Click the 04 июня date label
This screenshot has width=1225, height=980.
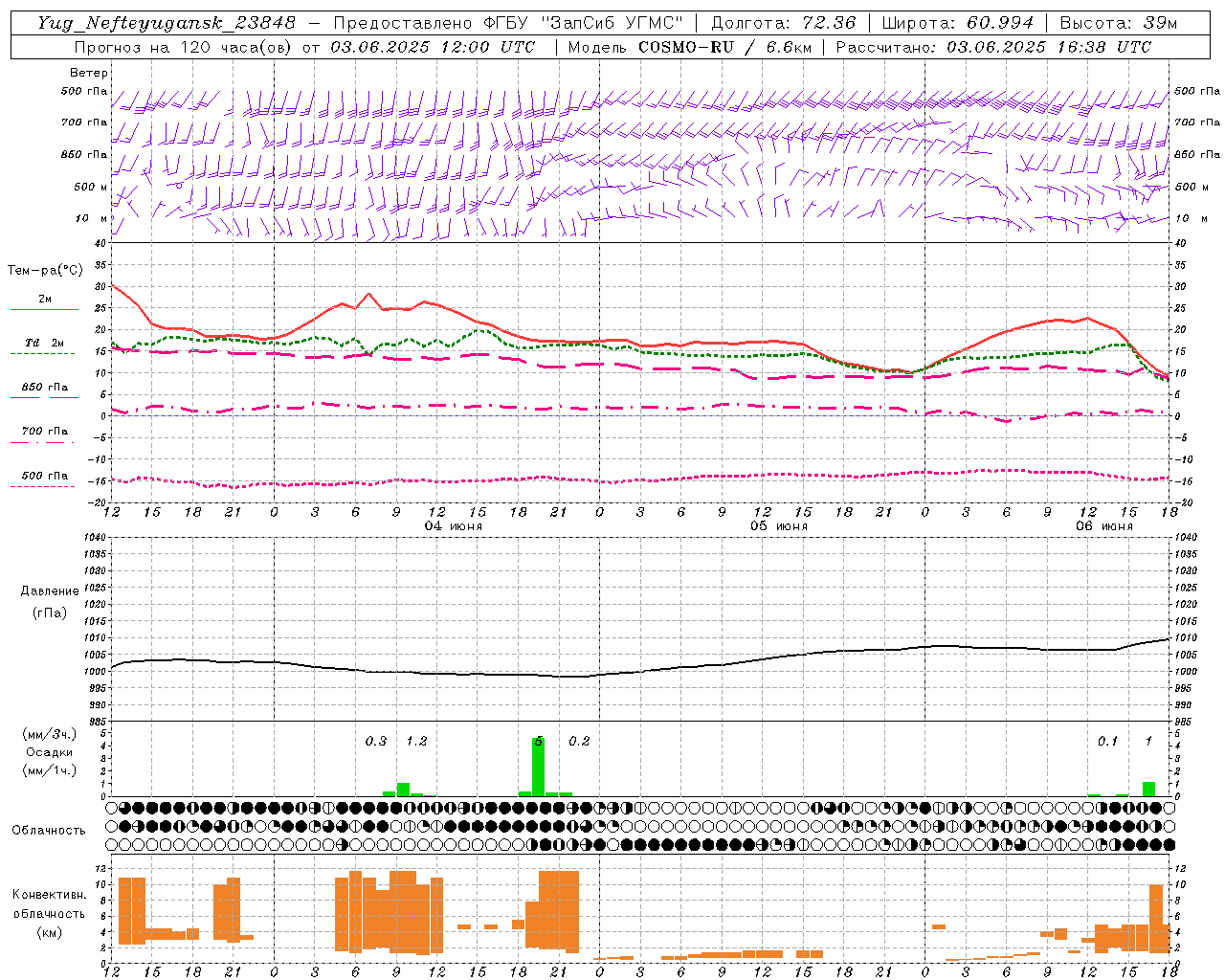coord(454,526)
